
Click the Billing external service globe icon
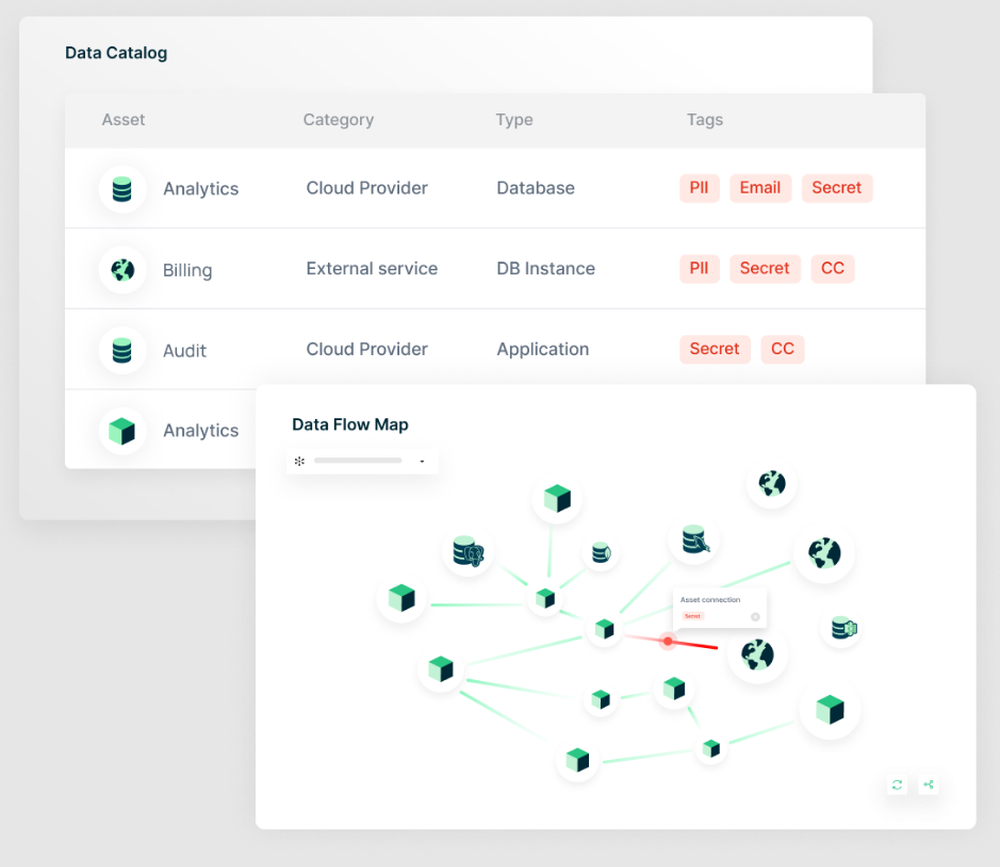click(x=122, y=269)
